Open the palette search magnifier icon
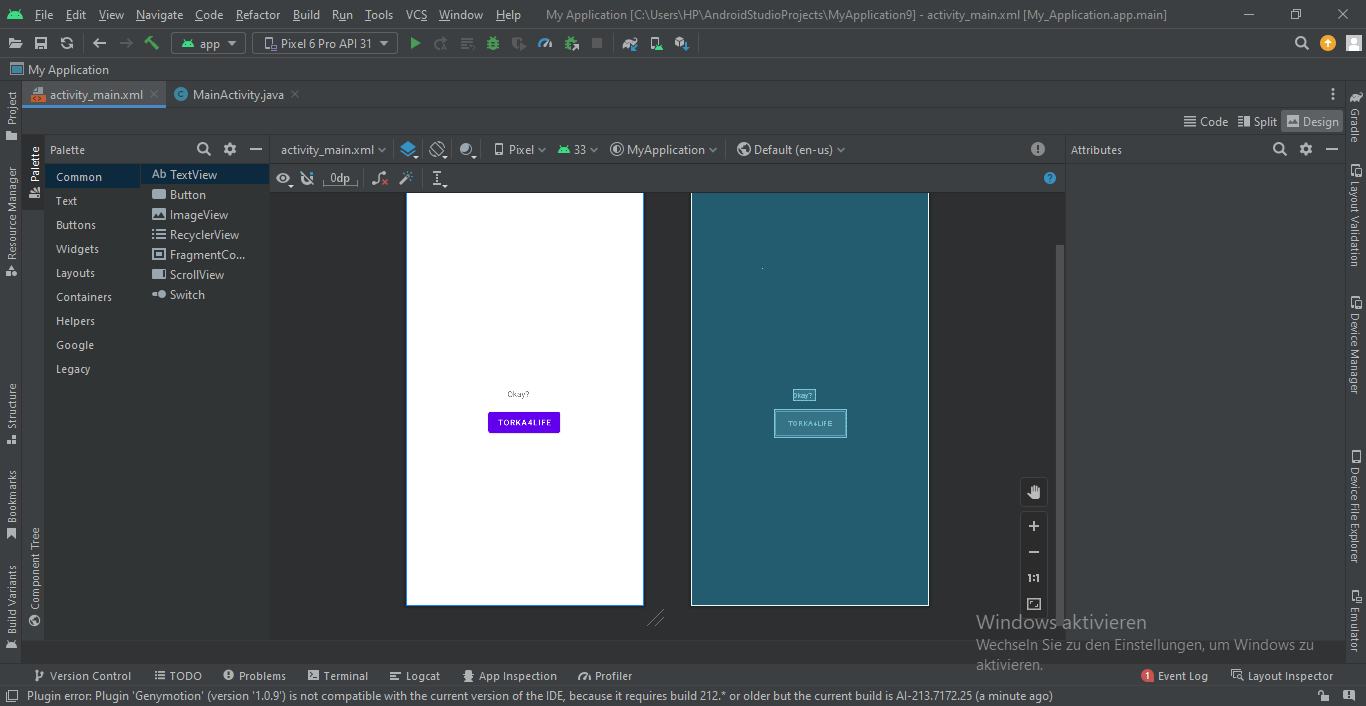This screenshot has height=706, width=1366. click(x=204, y=149)
